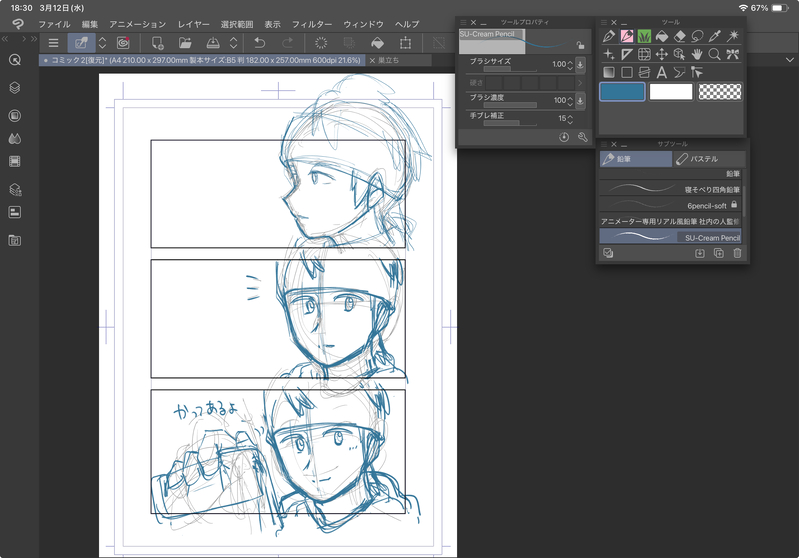Viewport: 799px width, 558px height.
Task: Open the color droplets sidebar icon
Action: pos(15,139)
